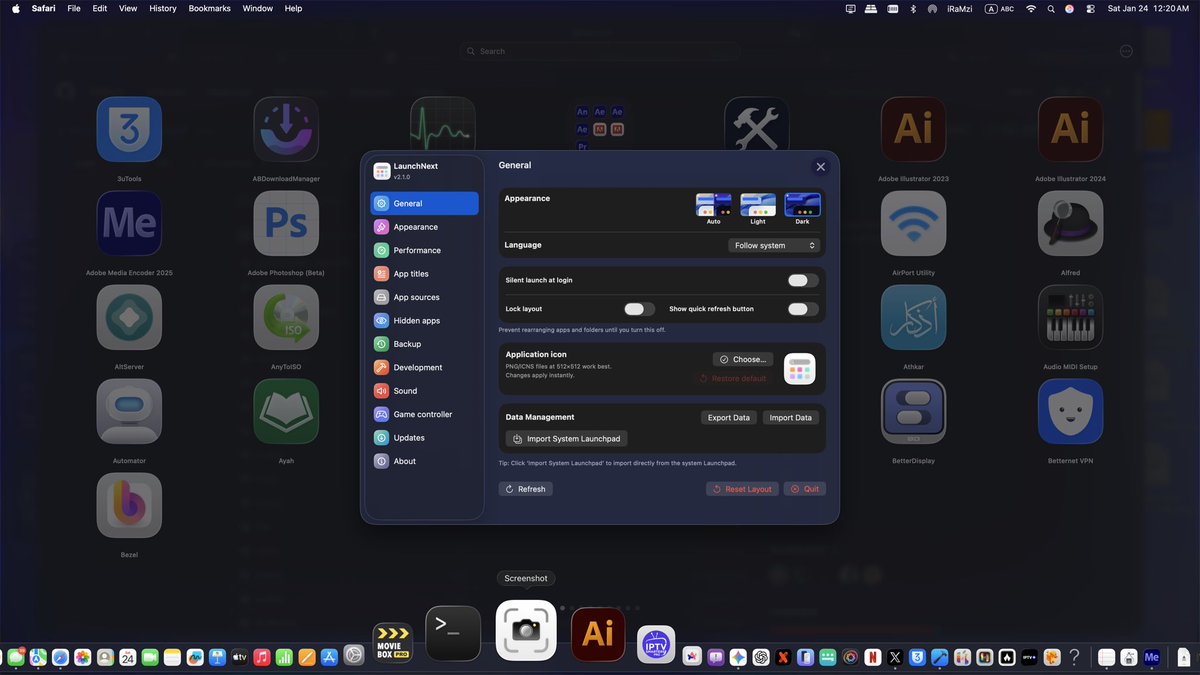Open the Adobe apps folder icon
Viewport: 1200px width, 675px height.
coord(599,129)
